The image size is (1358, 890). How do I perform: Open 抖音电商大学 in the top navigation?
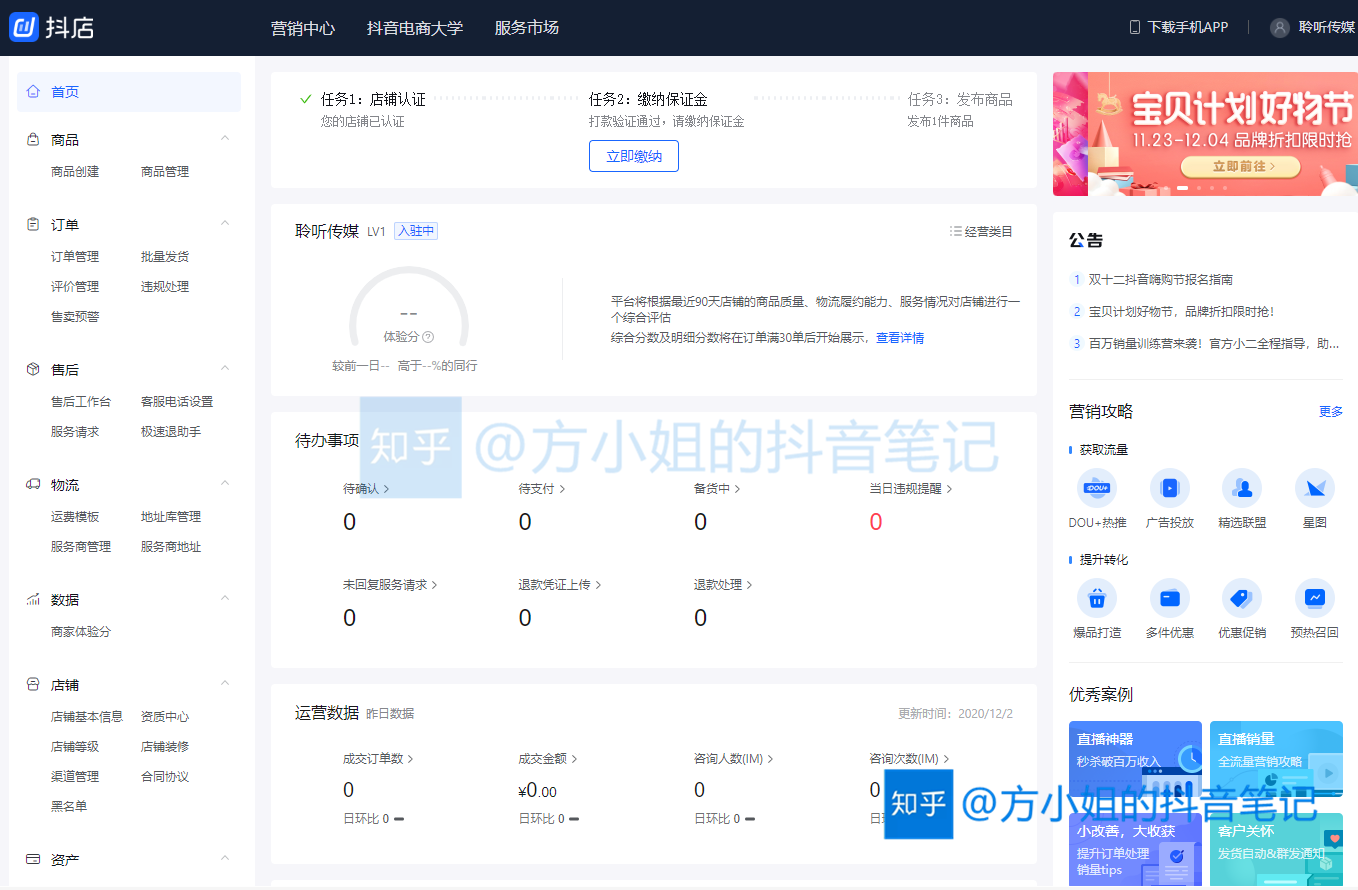[415, 28]
